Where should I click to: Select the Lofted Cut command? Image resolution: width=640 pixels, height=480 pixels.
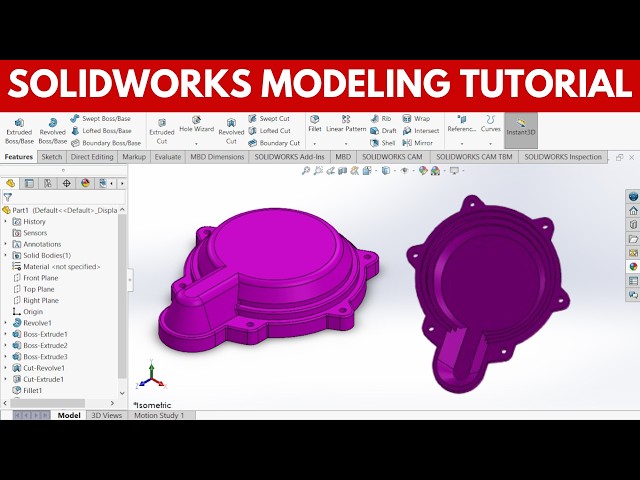pyautogui.click(x=269, y=131)
